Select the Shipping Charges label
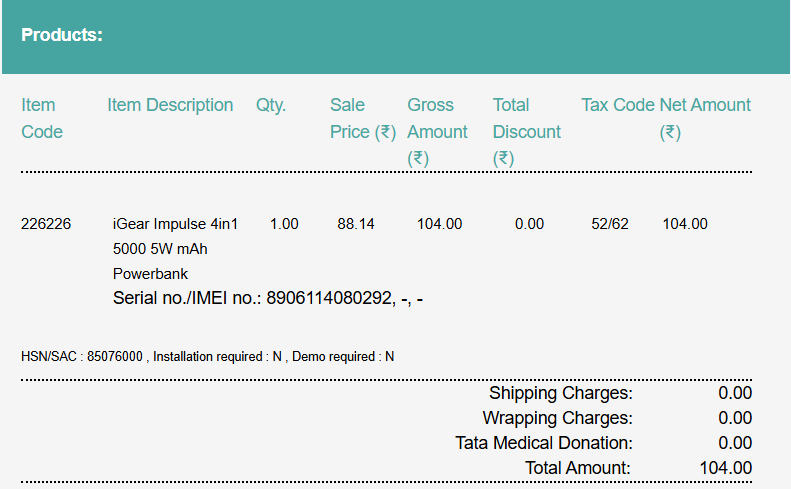Image resolution: width=791 pixels, height=489 pixels. pyautogui.click(x=560, y=393)
